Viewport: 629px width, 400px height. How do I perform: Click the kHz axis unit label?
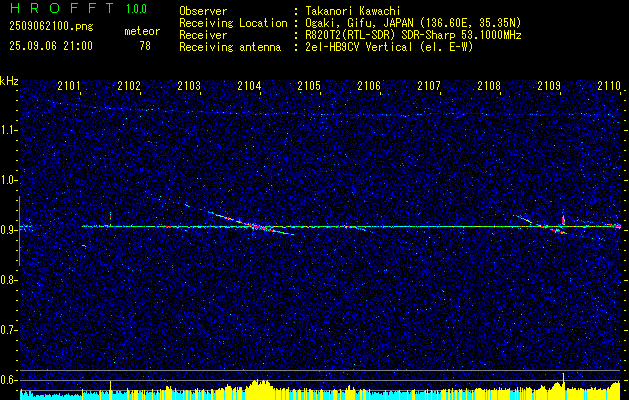pos(9,81)
